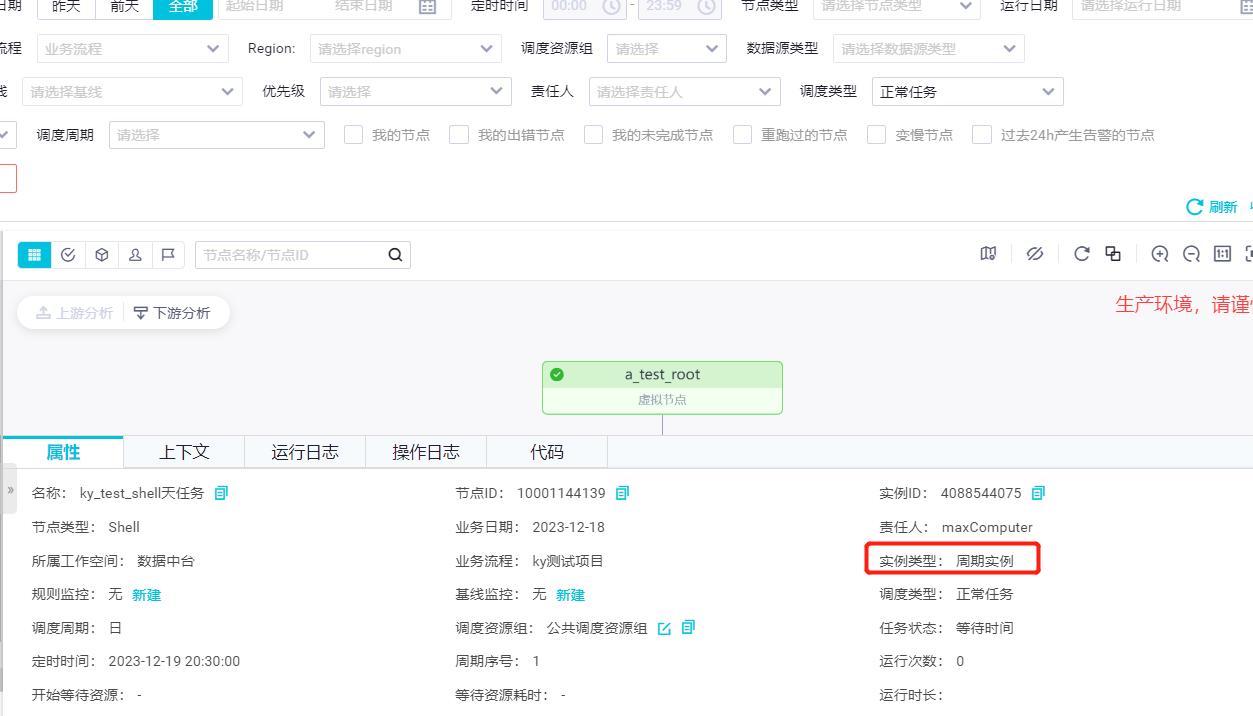Image resolution: width=1253 pixels, height=716 pixels.
Task: Switch to the 运行日志 tab
Action: point(305,452)
